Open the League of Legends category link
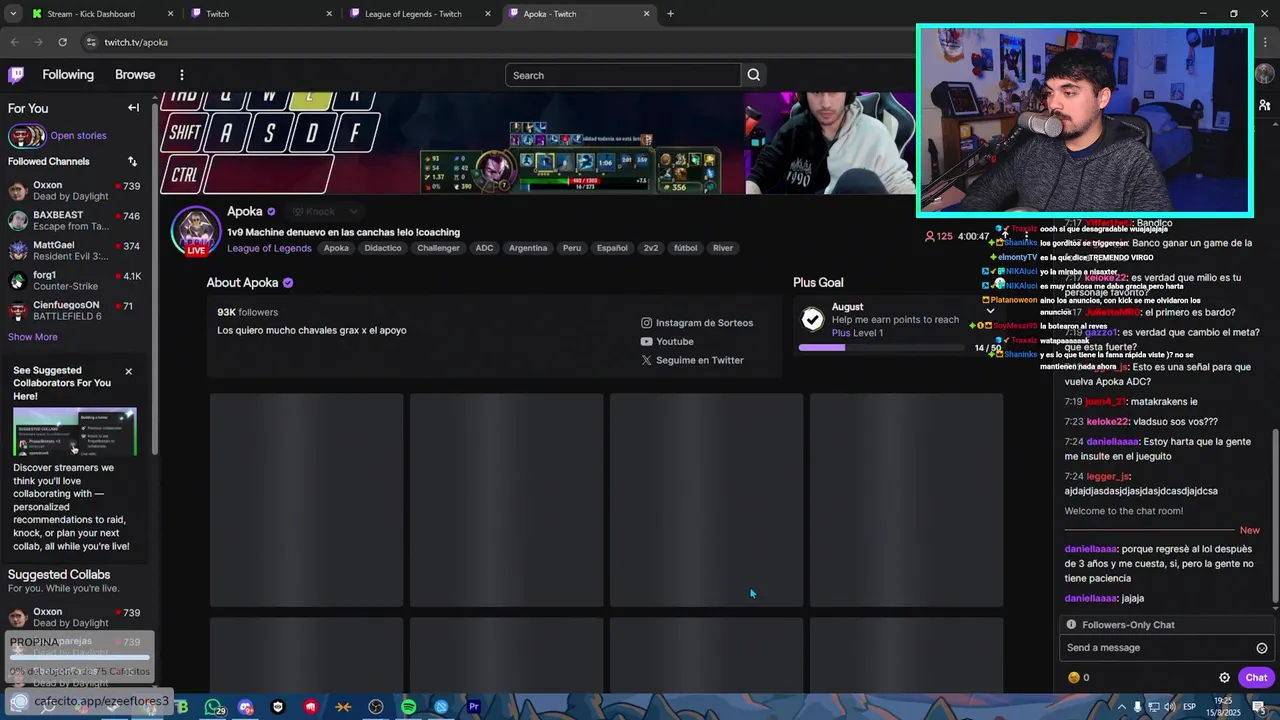Viewport: 1280px width, 720px height. point(269,248)
